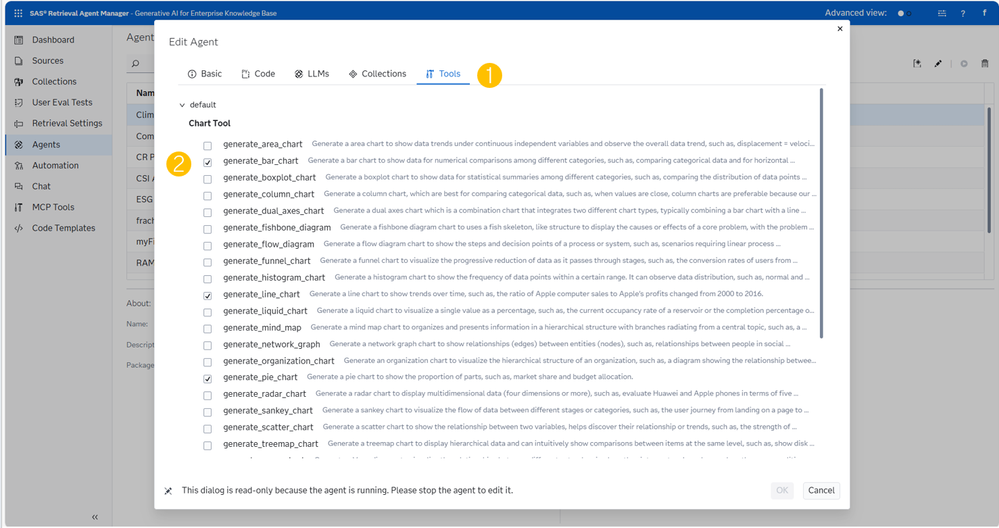This screenshot has width=999, height=528.
Task: Click the agents table scrollbar behind dialog
Action: click(989, 169)
